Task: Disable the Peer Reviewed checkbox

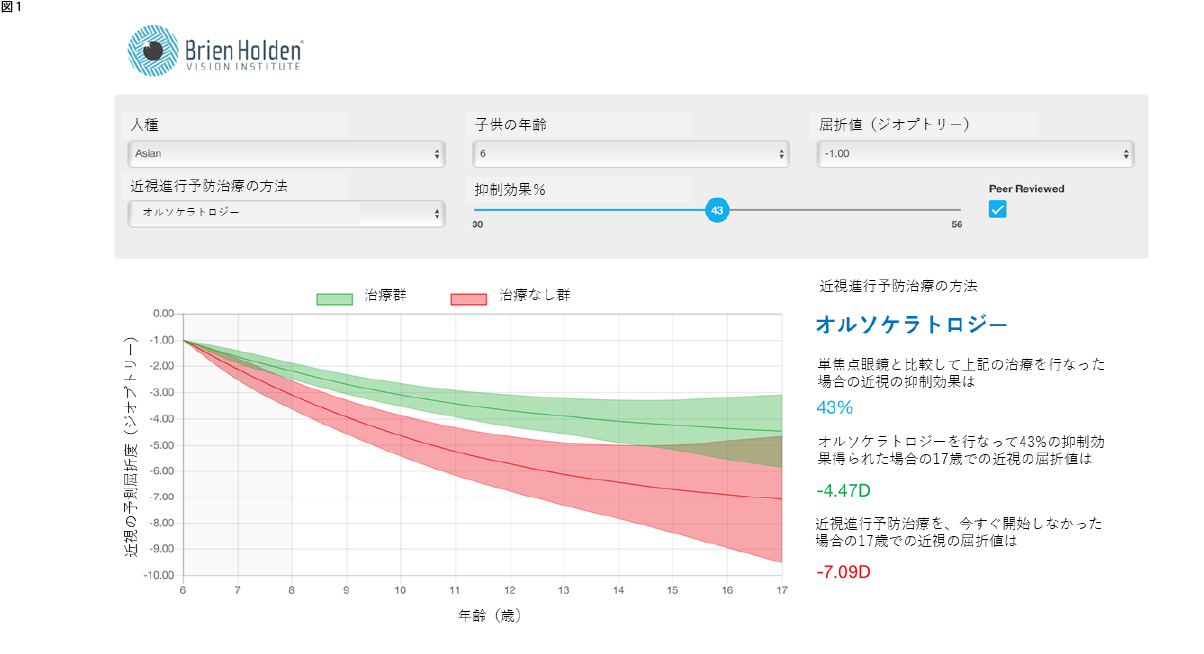Action: pos(997,210)
